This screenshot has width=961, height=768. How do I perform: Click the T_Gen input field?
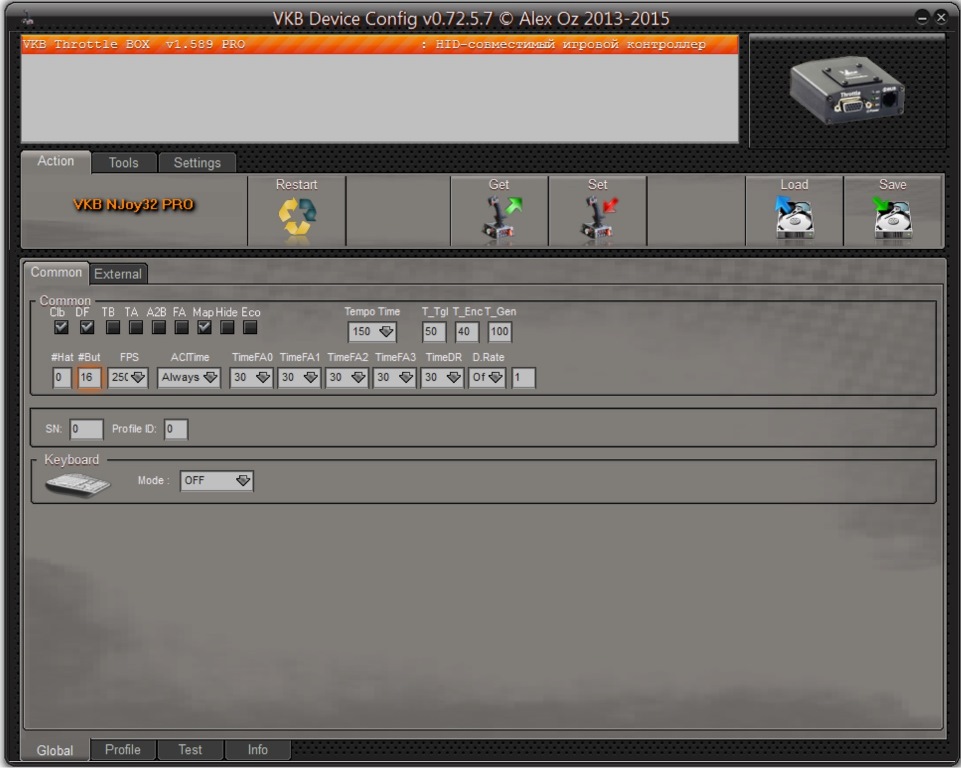point(499,332)
